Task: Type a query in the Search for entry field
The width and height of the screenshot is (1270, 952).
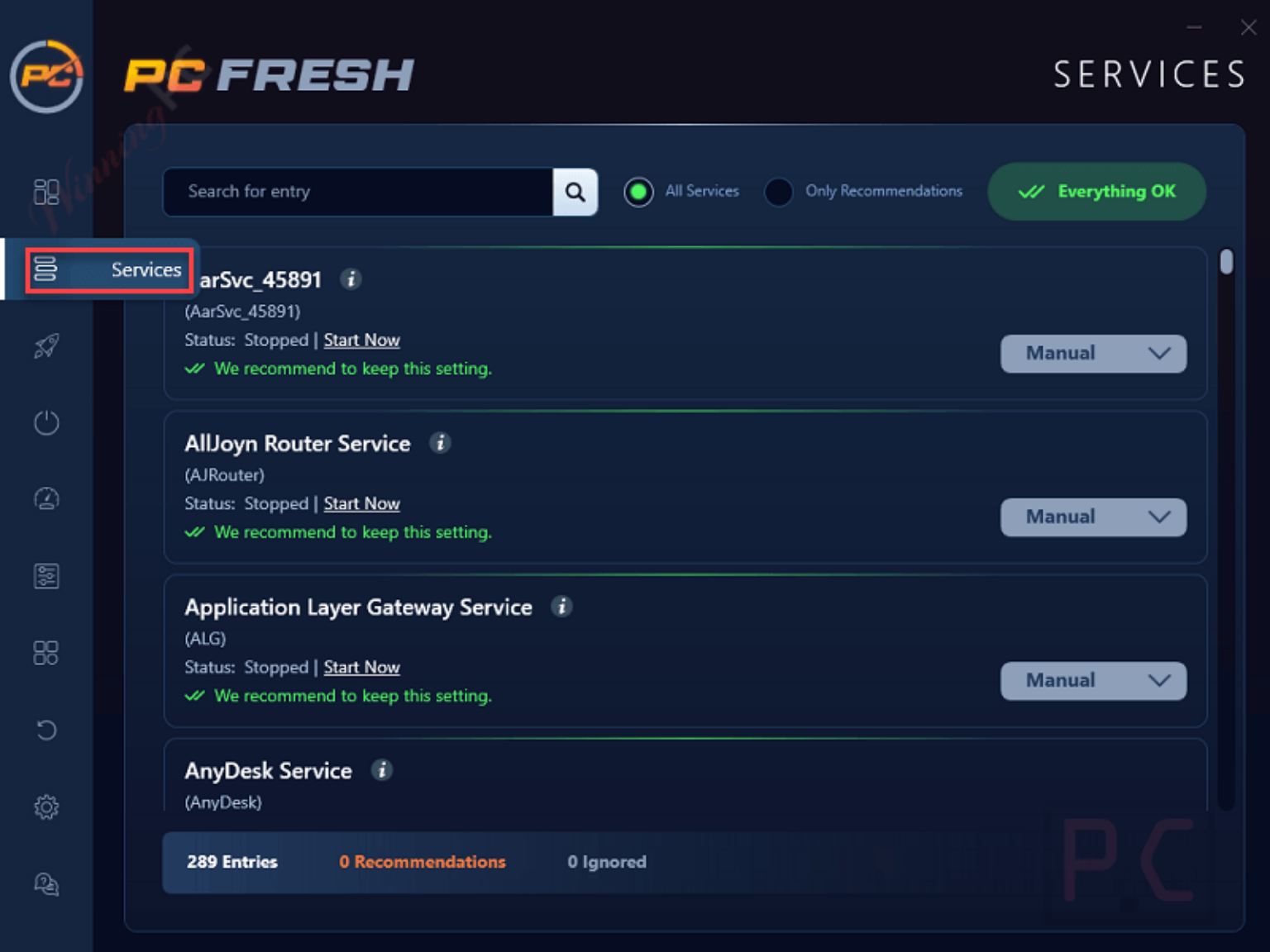Action: (356, 192)
